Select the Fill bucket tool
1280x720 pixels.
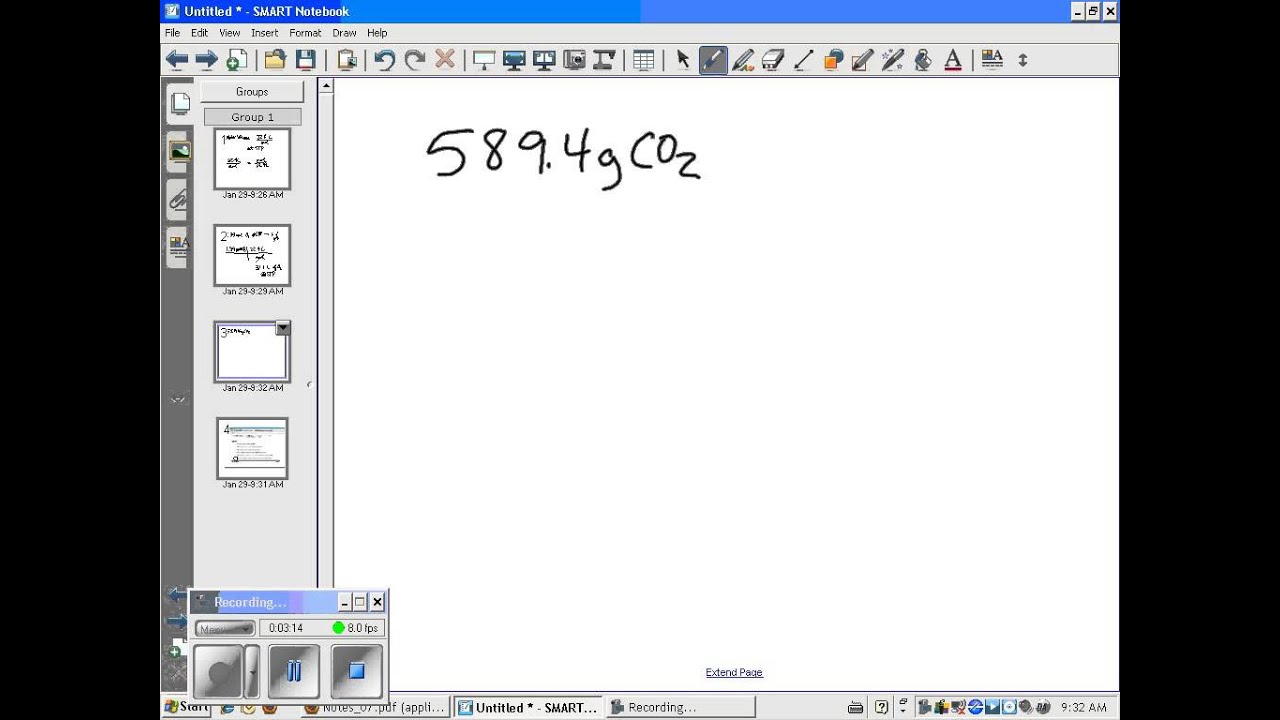[923, 60]
